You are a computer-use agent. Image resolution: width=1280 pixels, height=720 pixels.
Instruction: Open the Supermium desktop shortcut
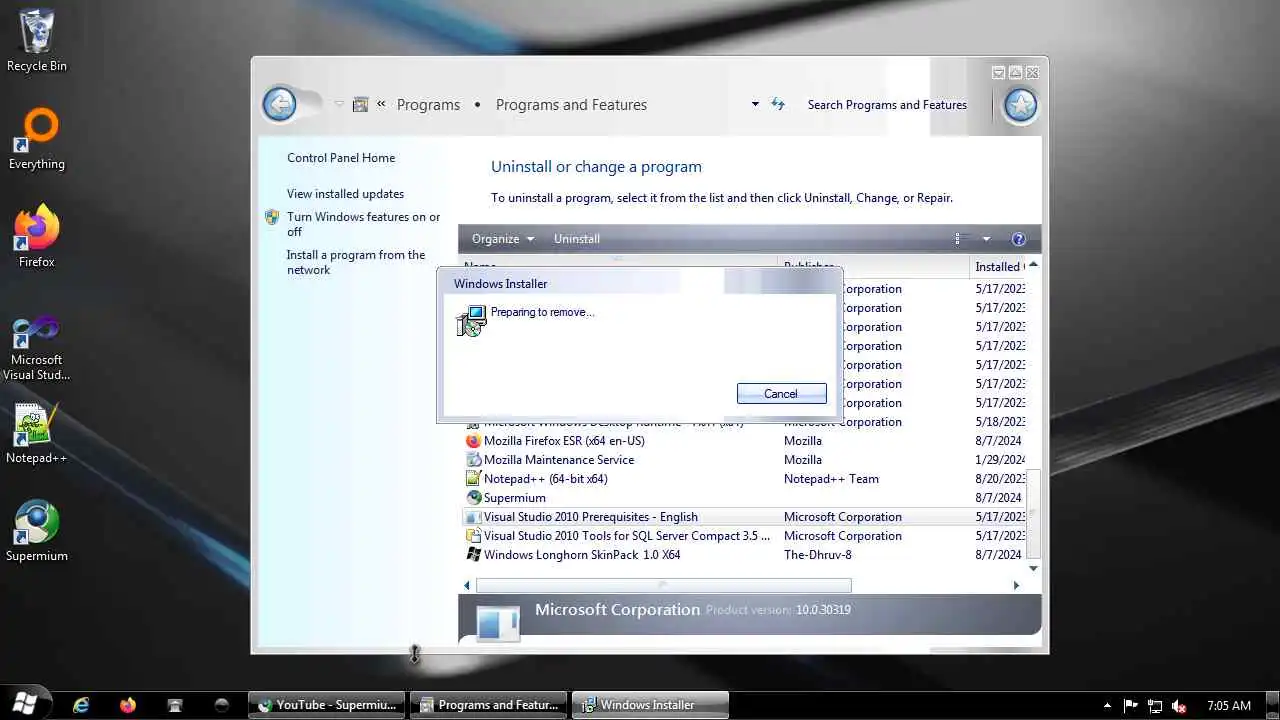click(x=37, y=531)
